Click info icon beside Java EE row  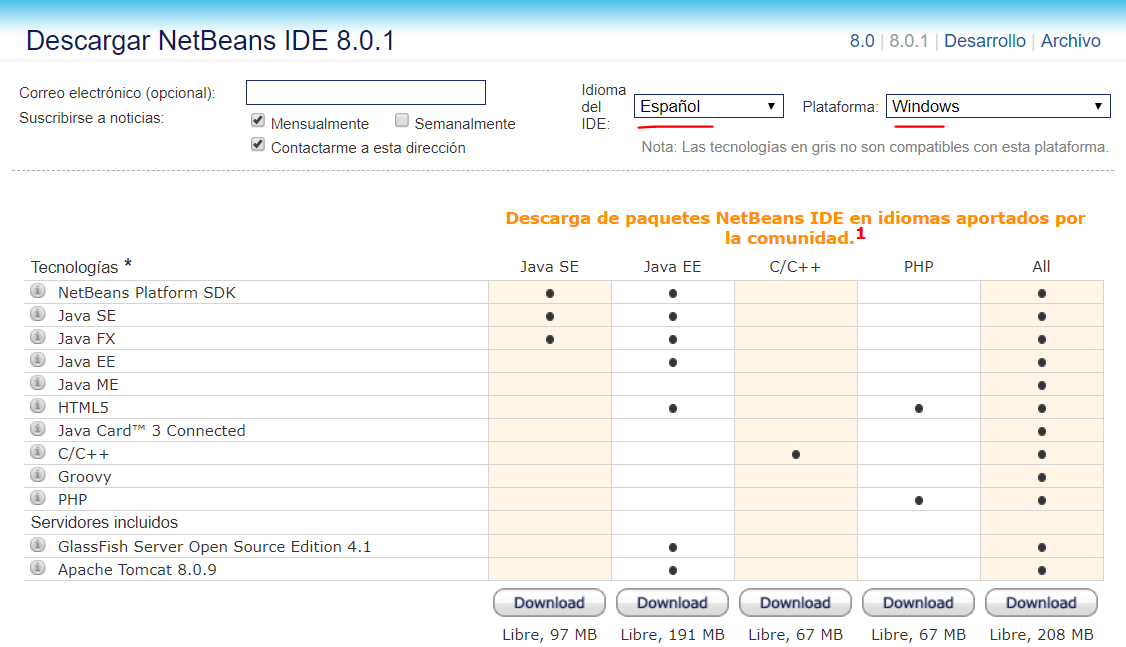click(38, 360)
